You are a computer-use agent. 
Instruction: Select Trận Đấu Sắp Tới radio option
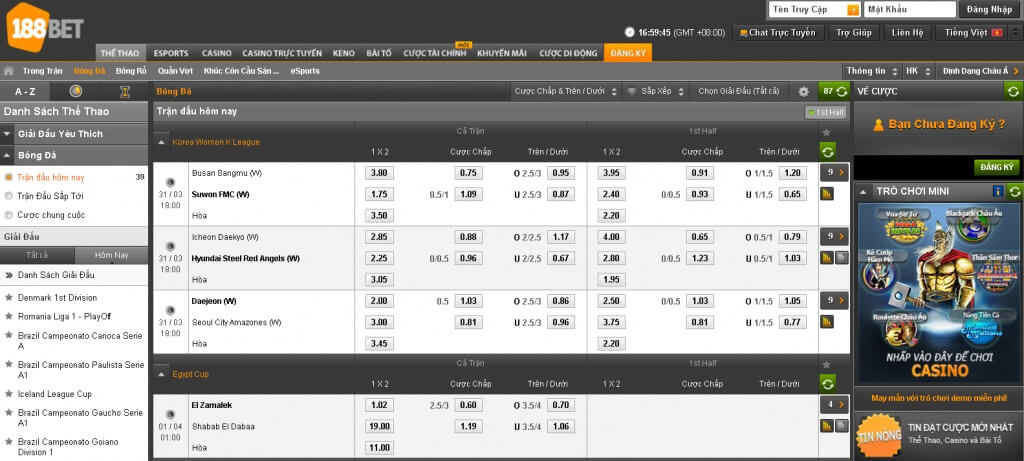tap(8, 196)
